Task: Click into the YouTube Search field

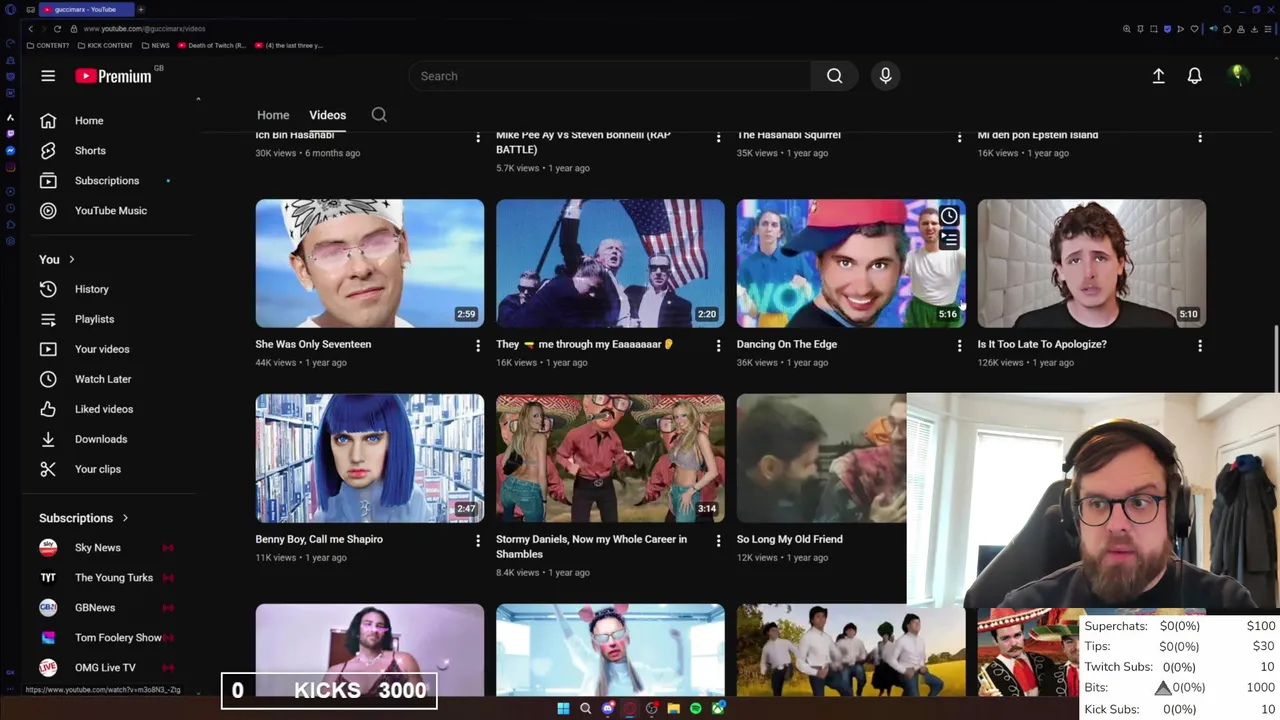Action: 610,76
